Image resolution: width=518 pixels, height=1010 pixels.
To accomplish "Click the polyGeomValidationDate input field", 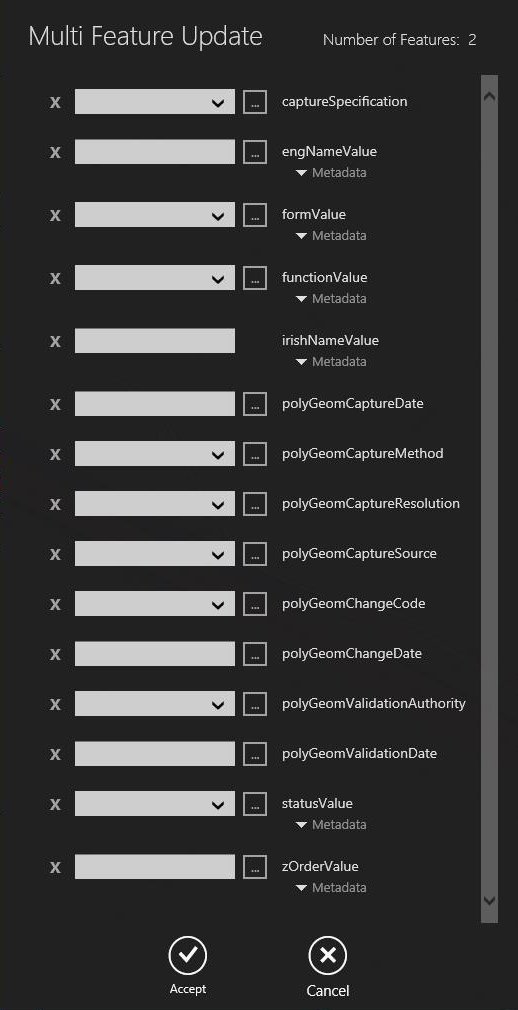I will pyautogui.click(x=155, y=754).
